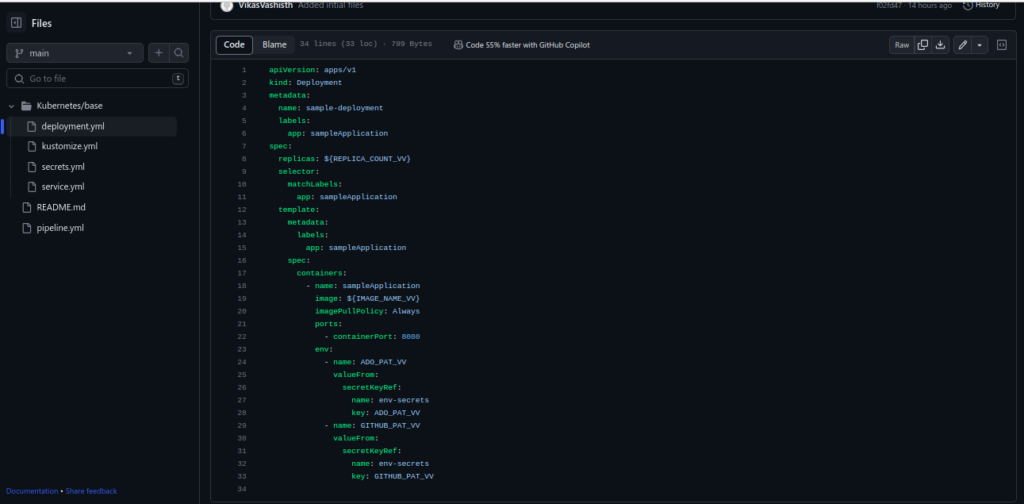Click the Share feedback link
Screen dimensions: 1024x504
tap(91, 491)
